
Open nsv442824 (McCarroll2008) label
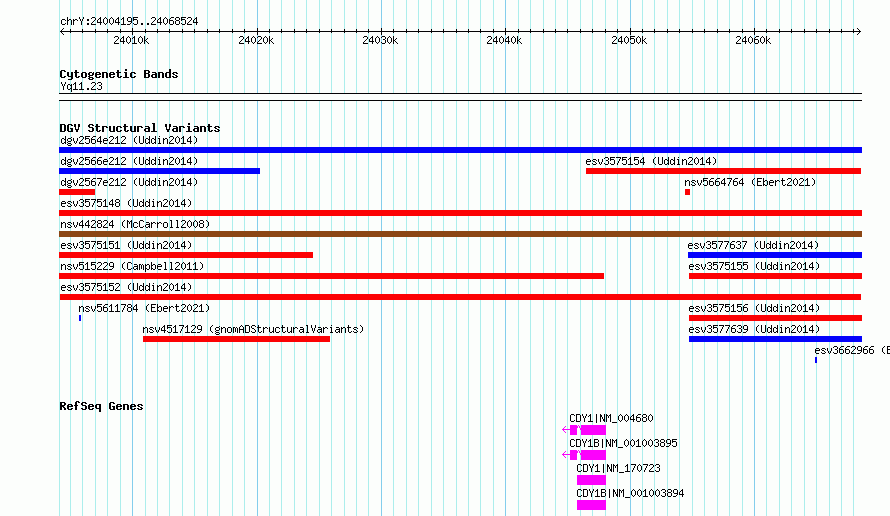(135, 224)
